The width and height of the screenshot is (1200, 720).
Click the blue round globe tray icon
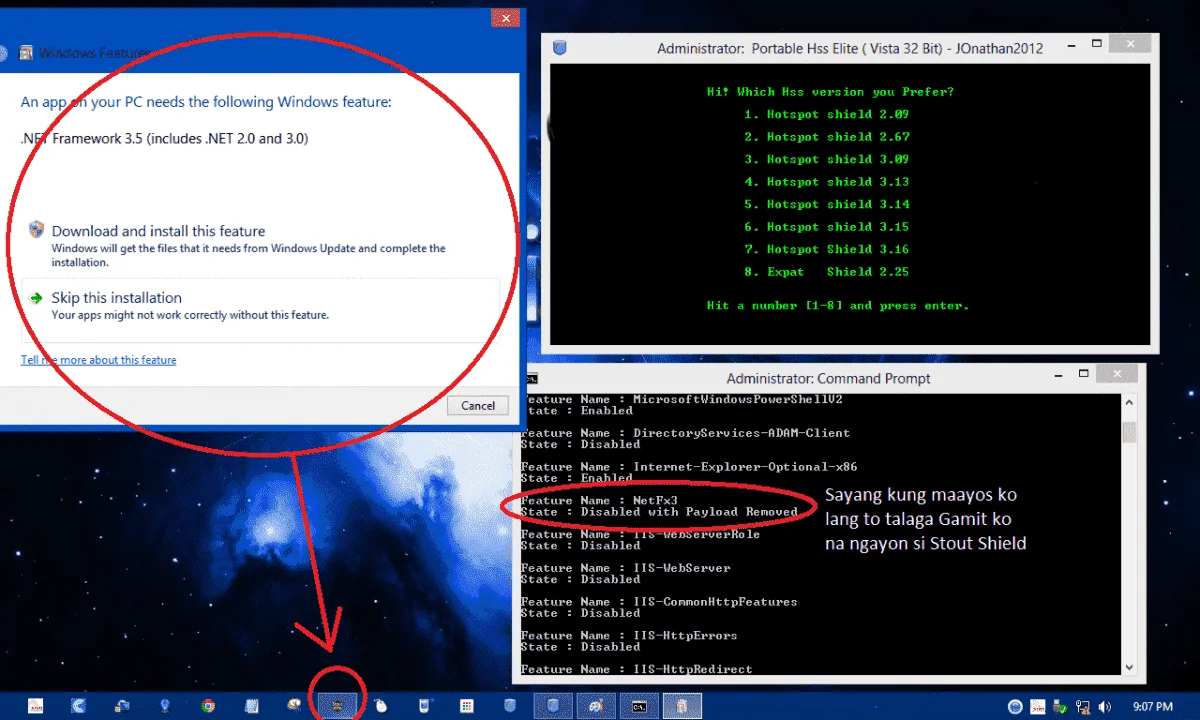tap(1015, 707)
